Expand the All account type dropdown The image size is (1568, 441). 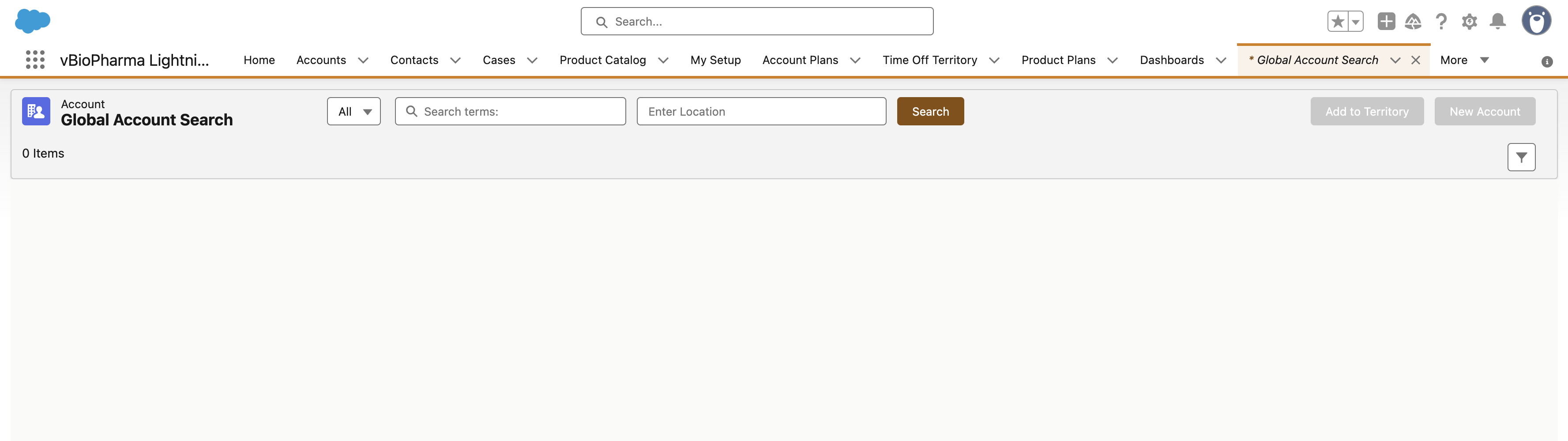click(x=353, y=112)
